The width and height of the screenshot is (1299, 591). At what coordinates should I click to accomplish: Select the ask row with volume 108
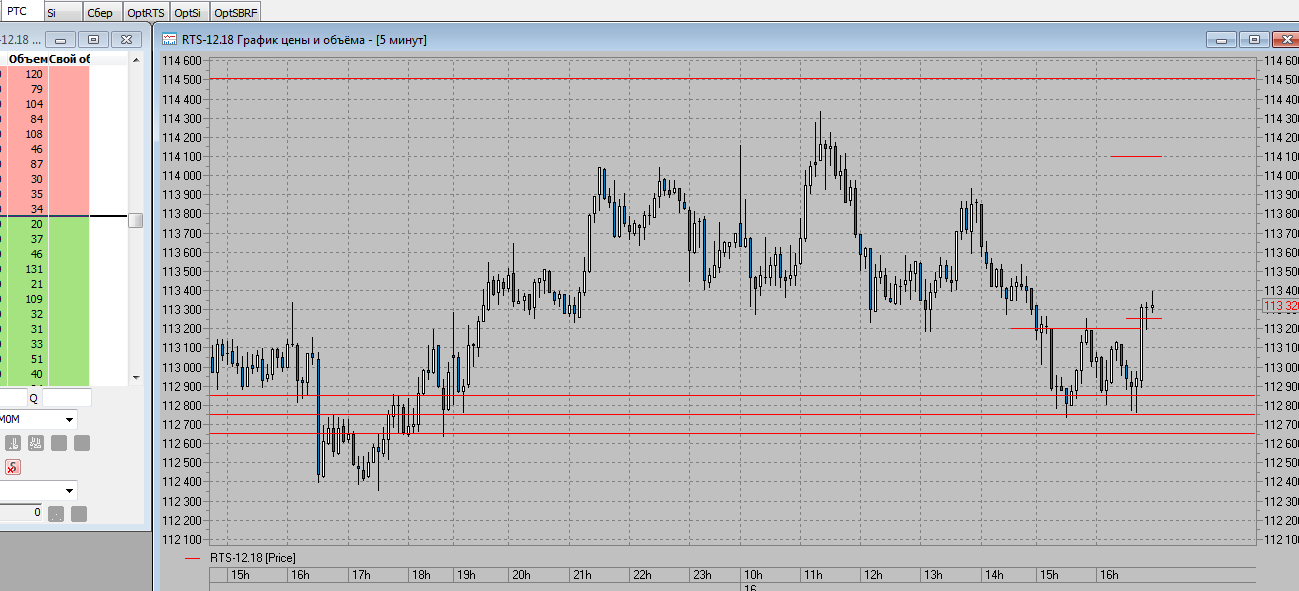(x=45, y=134)
